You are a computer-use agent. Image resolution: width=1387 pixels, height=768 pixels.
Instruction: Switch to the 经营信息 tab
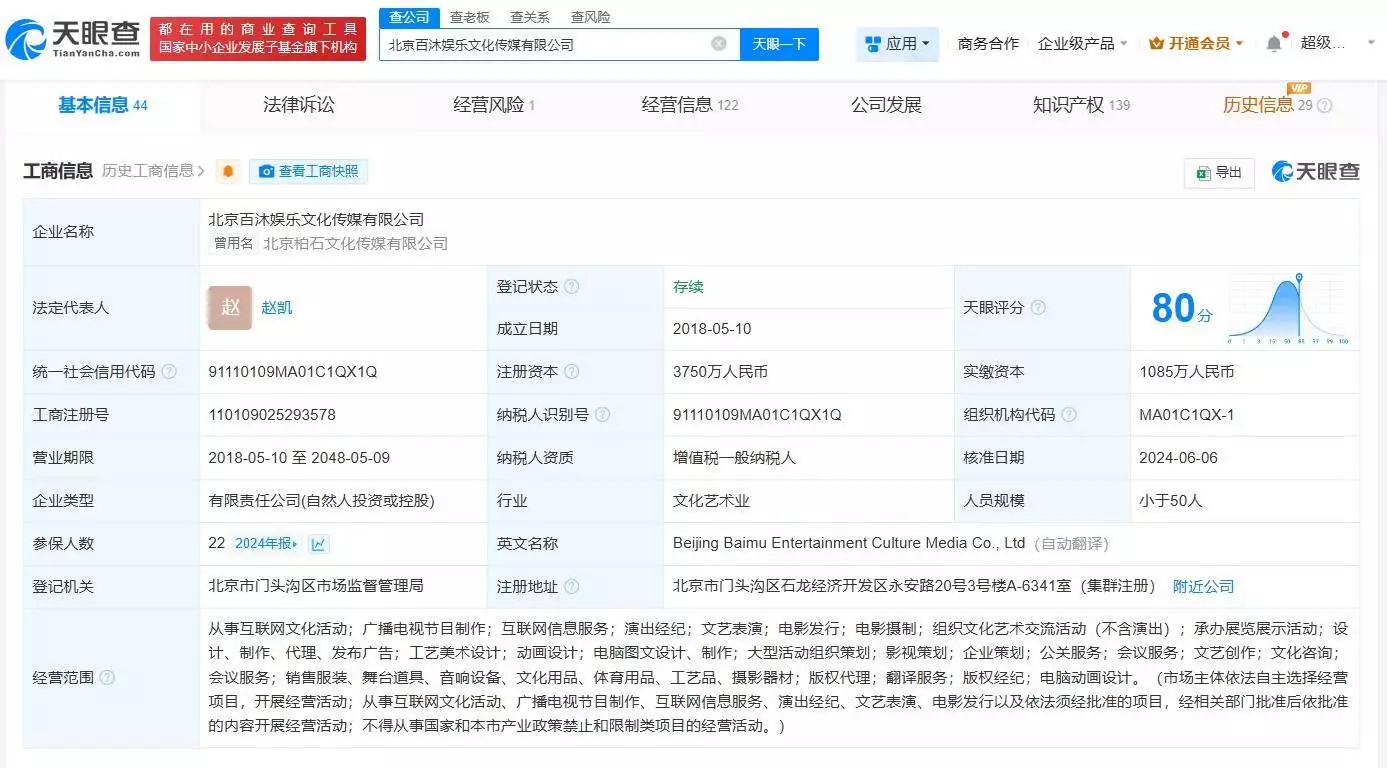tap(690, 105)
